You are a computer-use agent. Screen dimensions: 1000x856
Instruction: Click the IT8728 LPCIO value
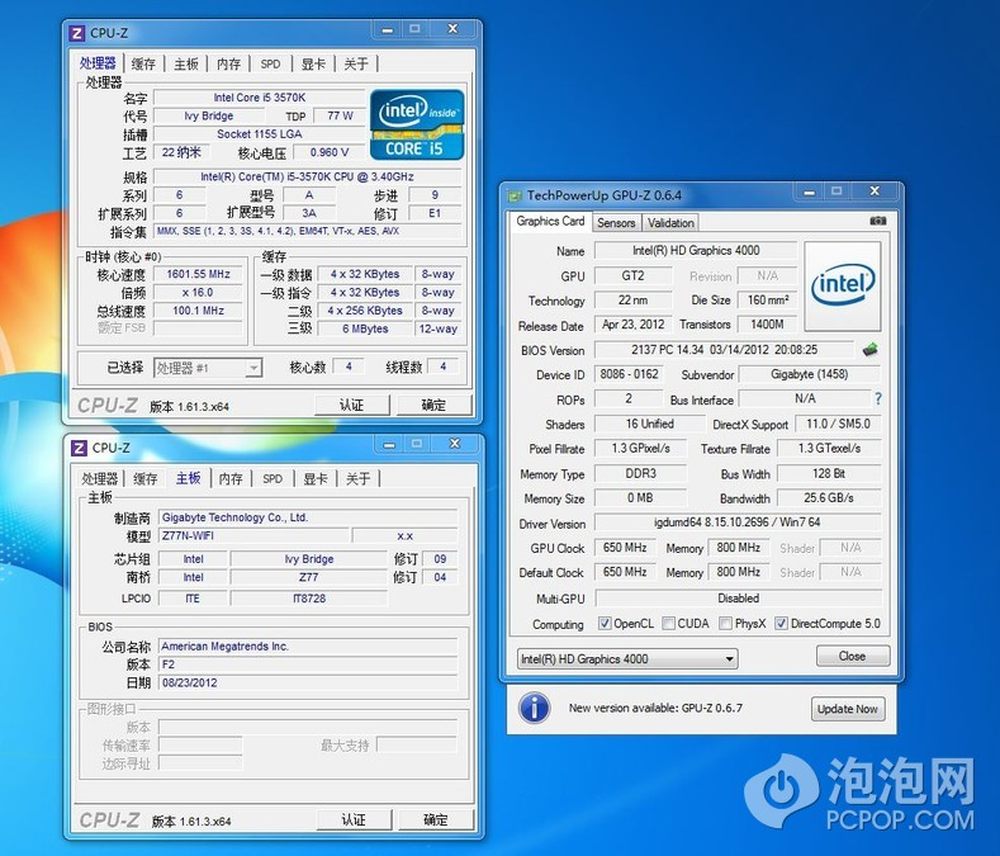click(x=309, y=598)
